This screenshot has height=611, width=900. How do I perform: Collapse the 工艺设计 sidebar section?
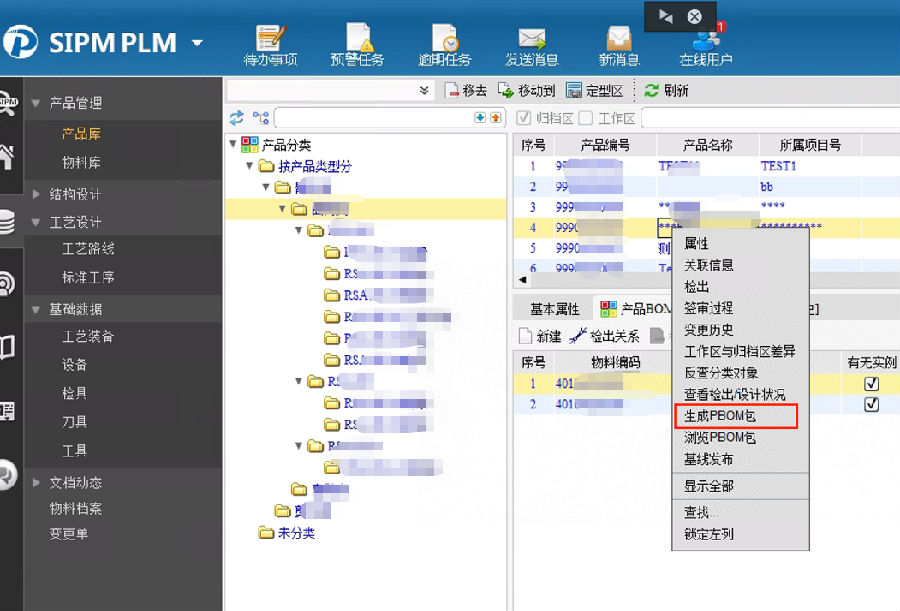click(36, 222)
